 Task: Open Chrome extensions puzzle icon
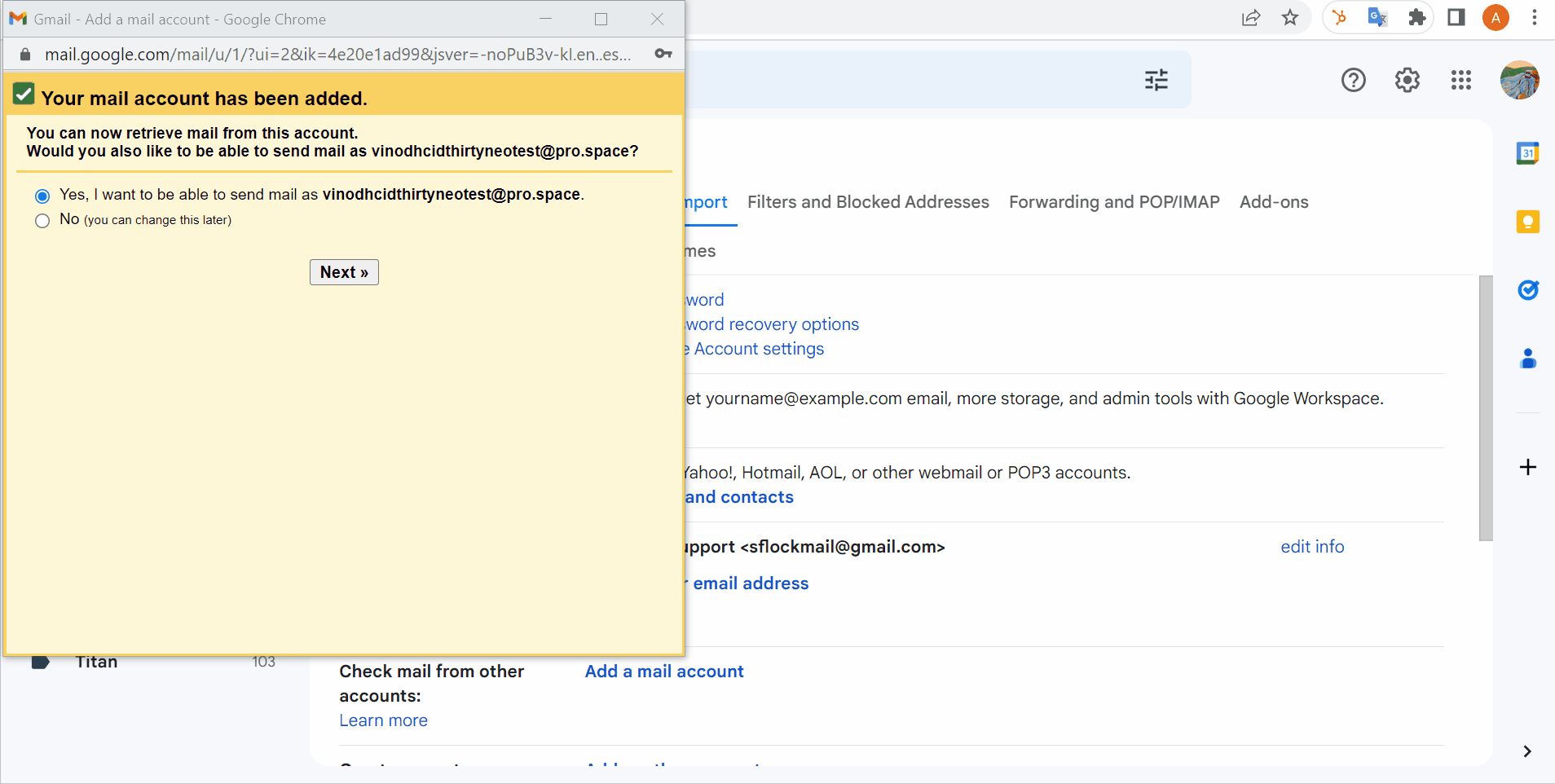(x=1416, y=18)
